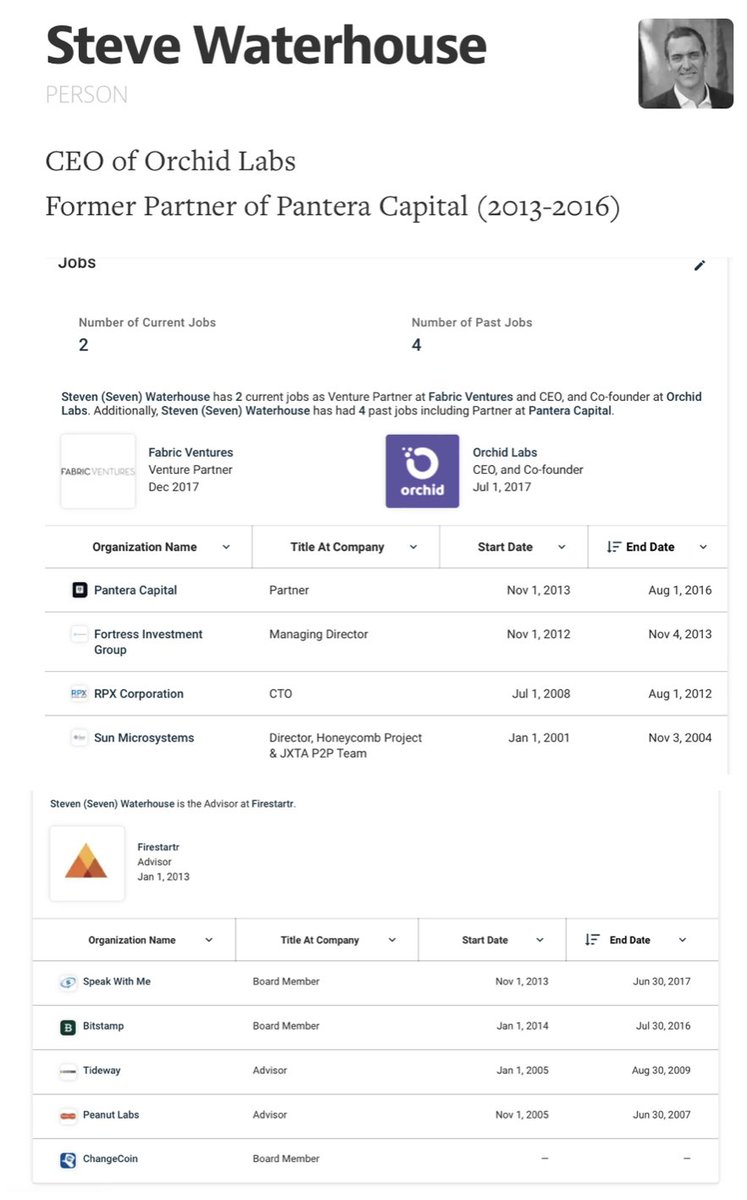The width and height of the screenshot is (747, 1200).
Task: Open Orchid Labs card title
Action: pos(505,453)
